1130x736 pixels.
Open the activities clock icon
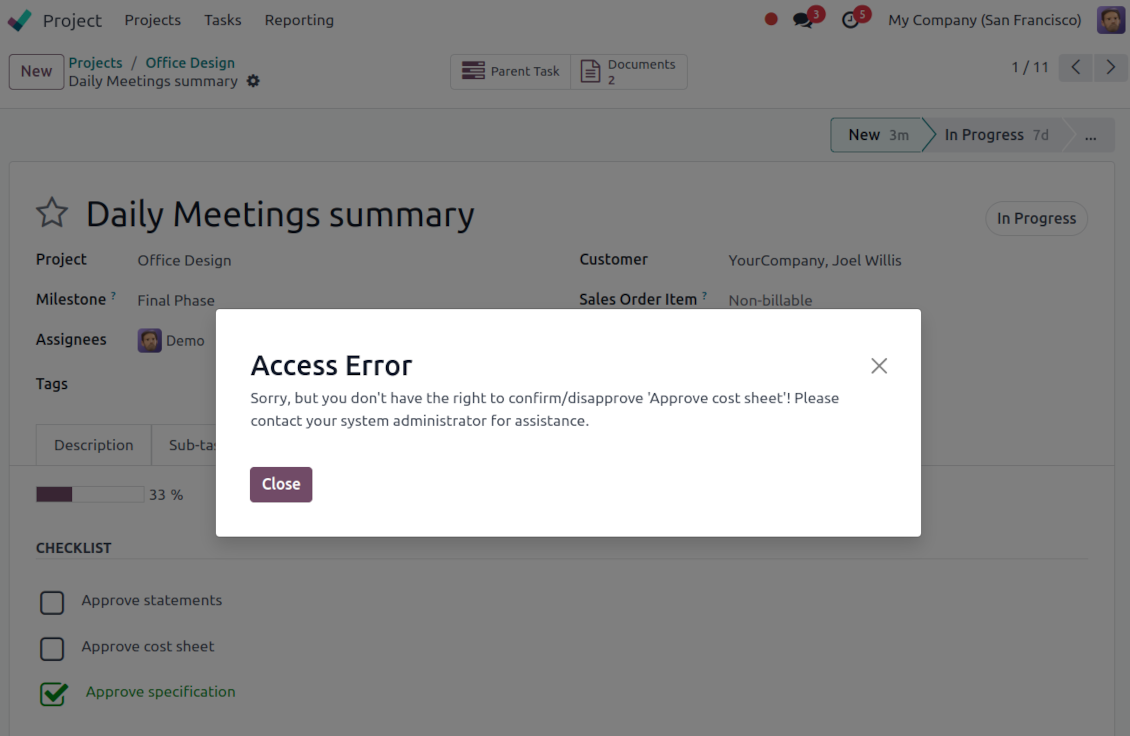[x=851, y=20]
